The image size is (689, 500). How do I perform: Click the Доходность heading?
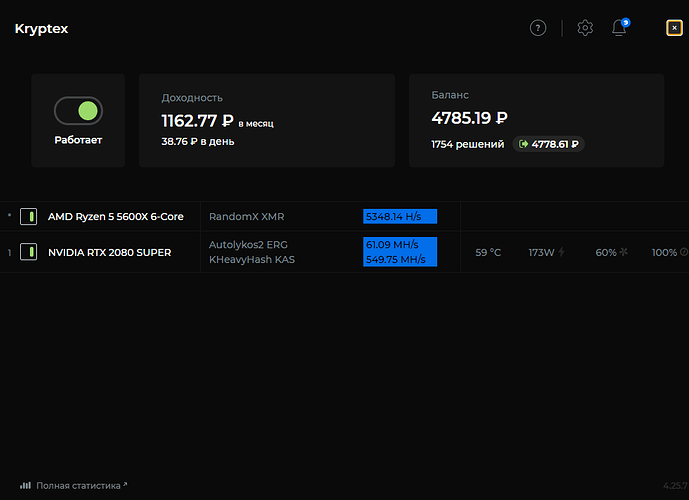tap(192, 98)
